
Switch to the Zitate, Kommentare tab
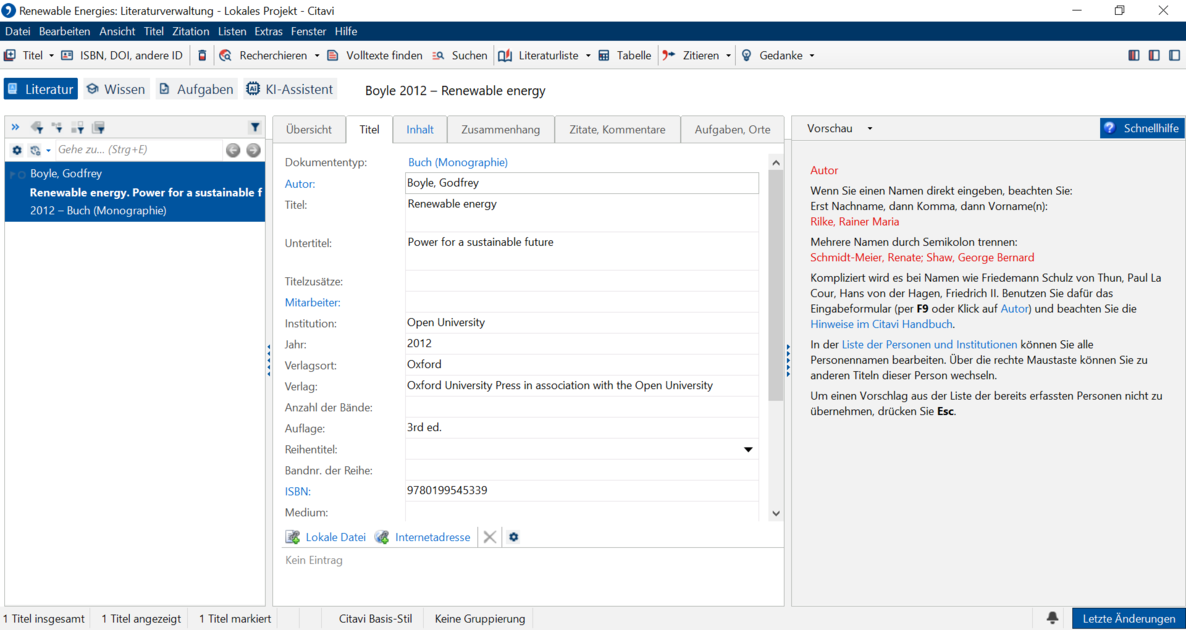[617, 129]
